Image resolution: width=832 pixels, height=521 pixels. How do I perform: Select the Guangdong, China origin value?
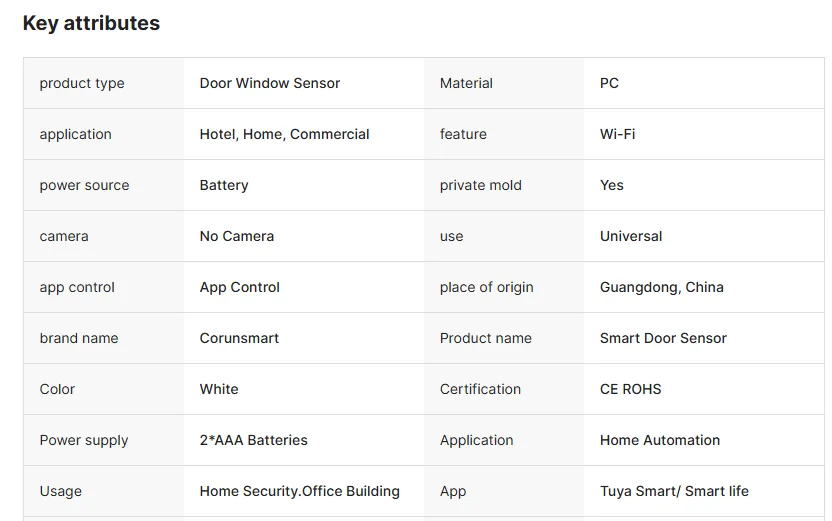(x=661, y=287)
